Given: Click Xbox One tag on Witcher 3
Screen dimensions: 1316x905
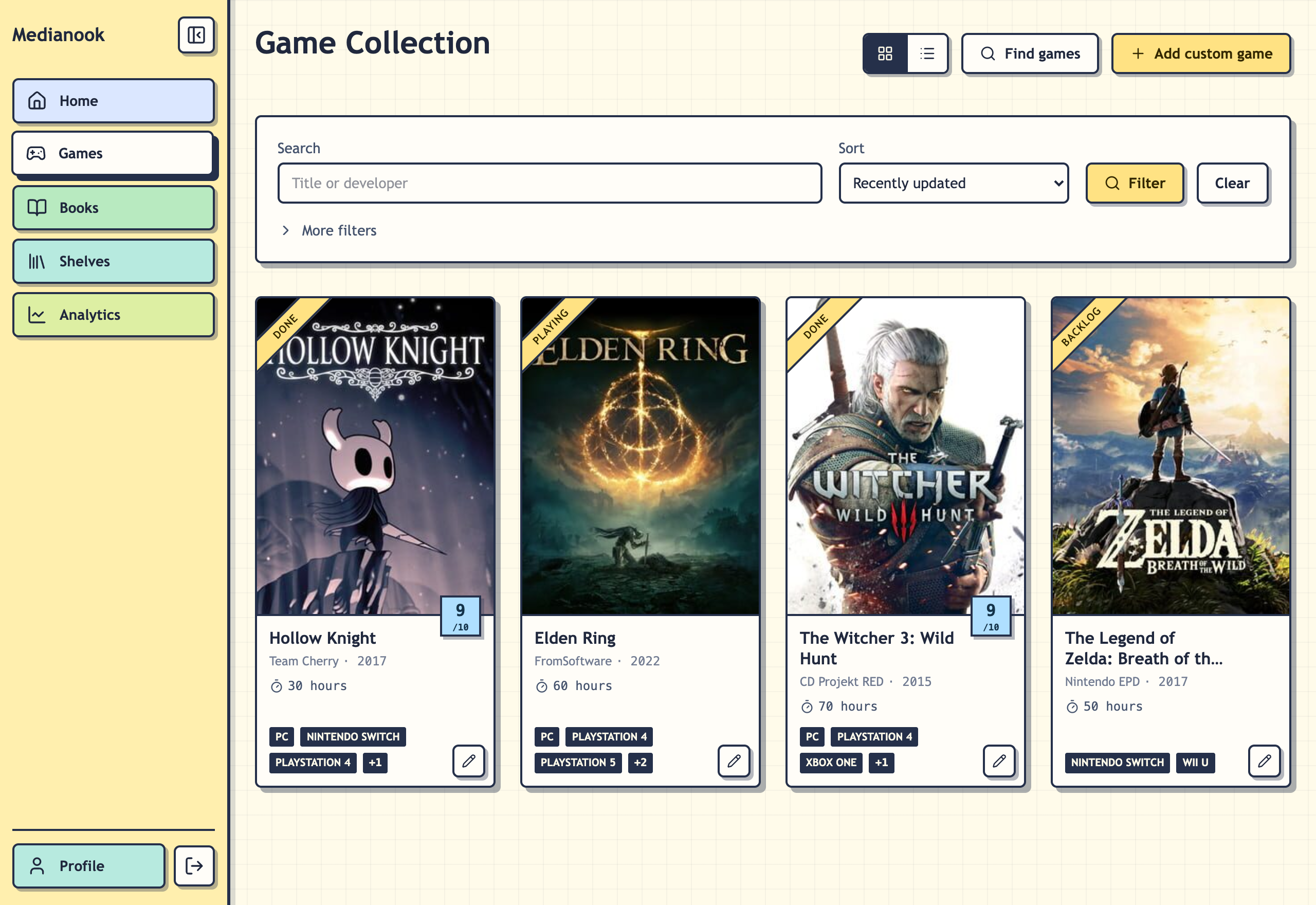Looking at the screenshot, I should pyautogui.click(x=831, y=762).
